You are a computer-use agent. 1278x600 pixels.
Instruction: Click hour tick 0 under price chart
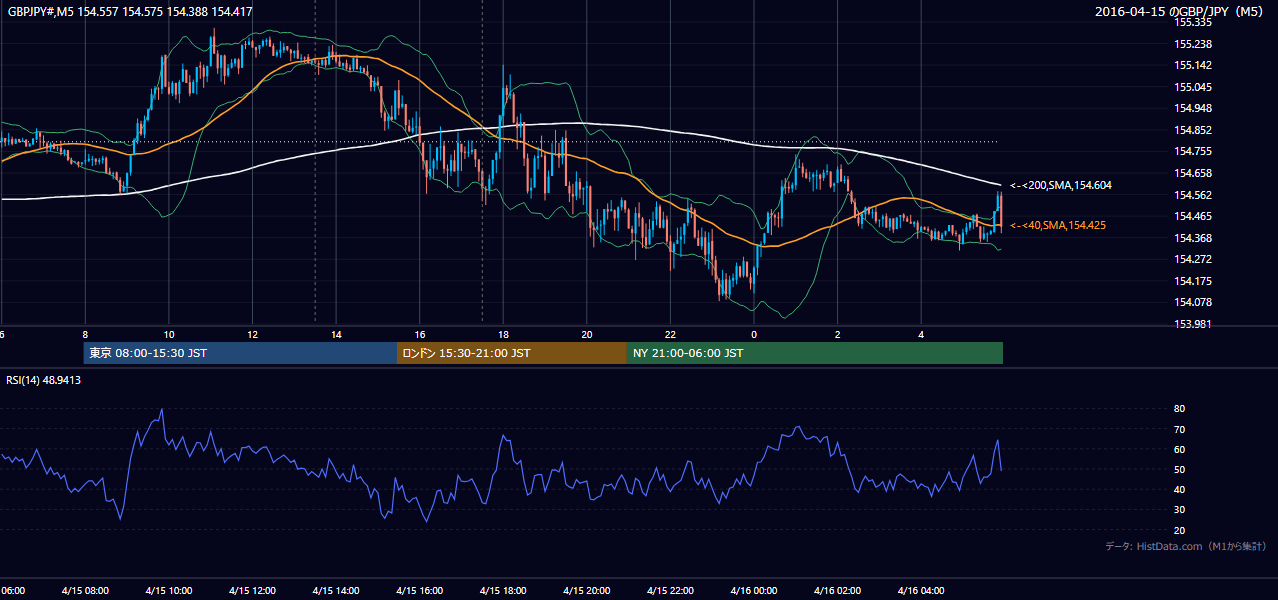754,334
